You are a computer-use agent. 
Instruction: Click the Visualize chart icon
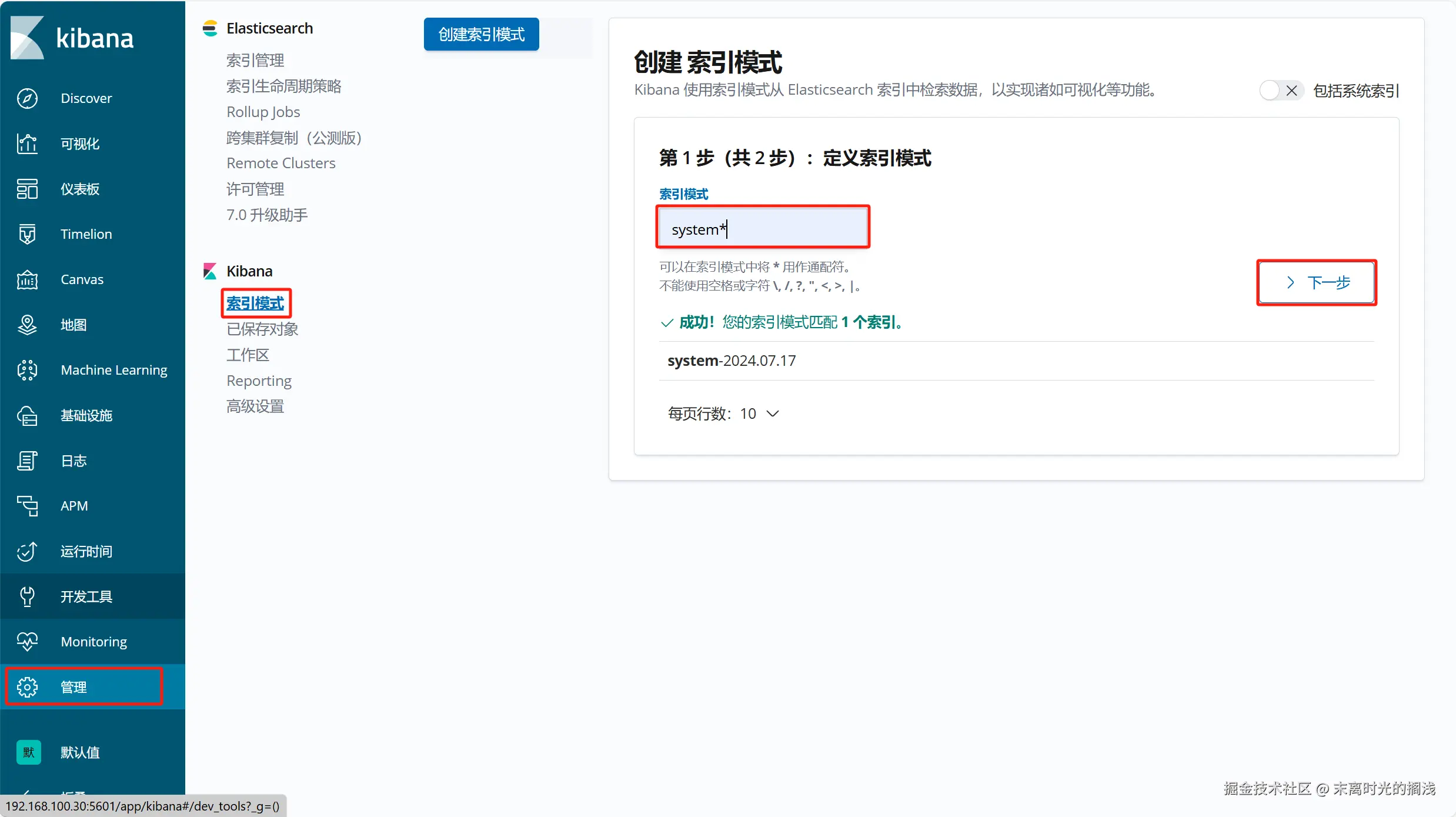[27, 144]
